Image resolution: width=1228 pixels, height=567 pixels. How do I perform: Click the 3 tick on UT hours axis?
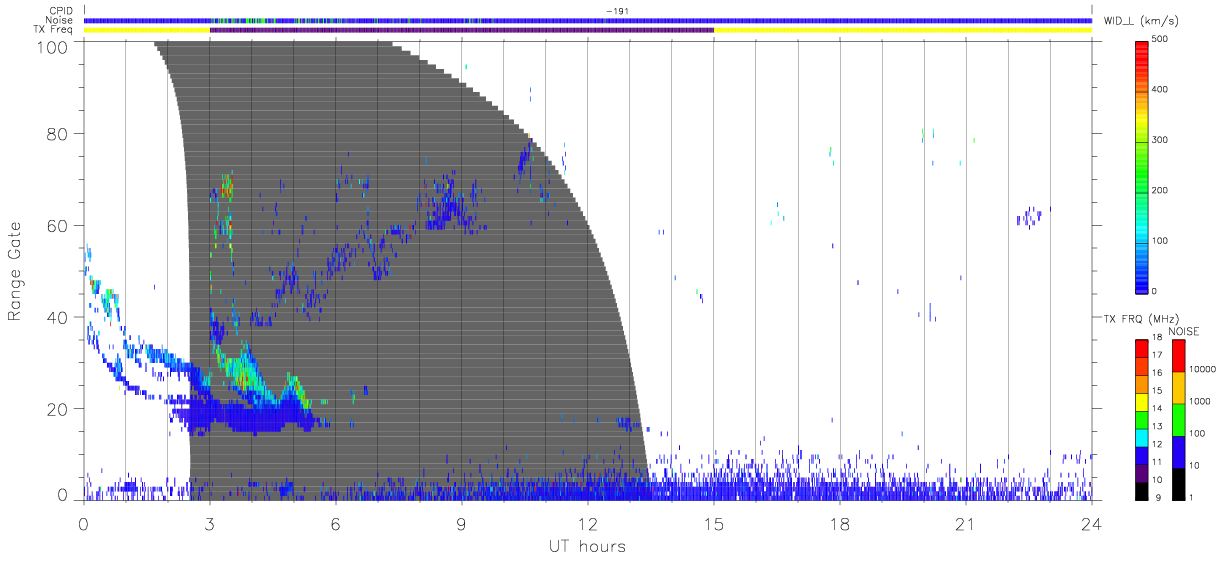pos(210,523)
